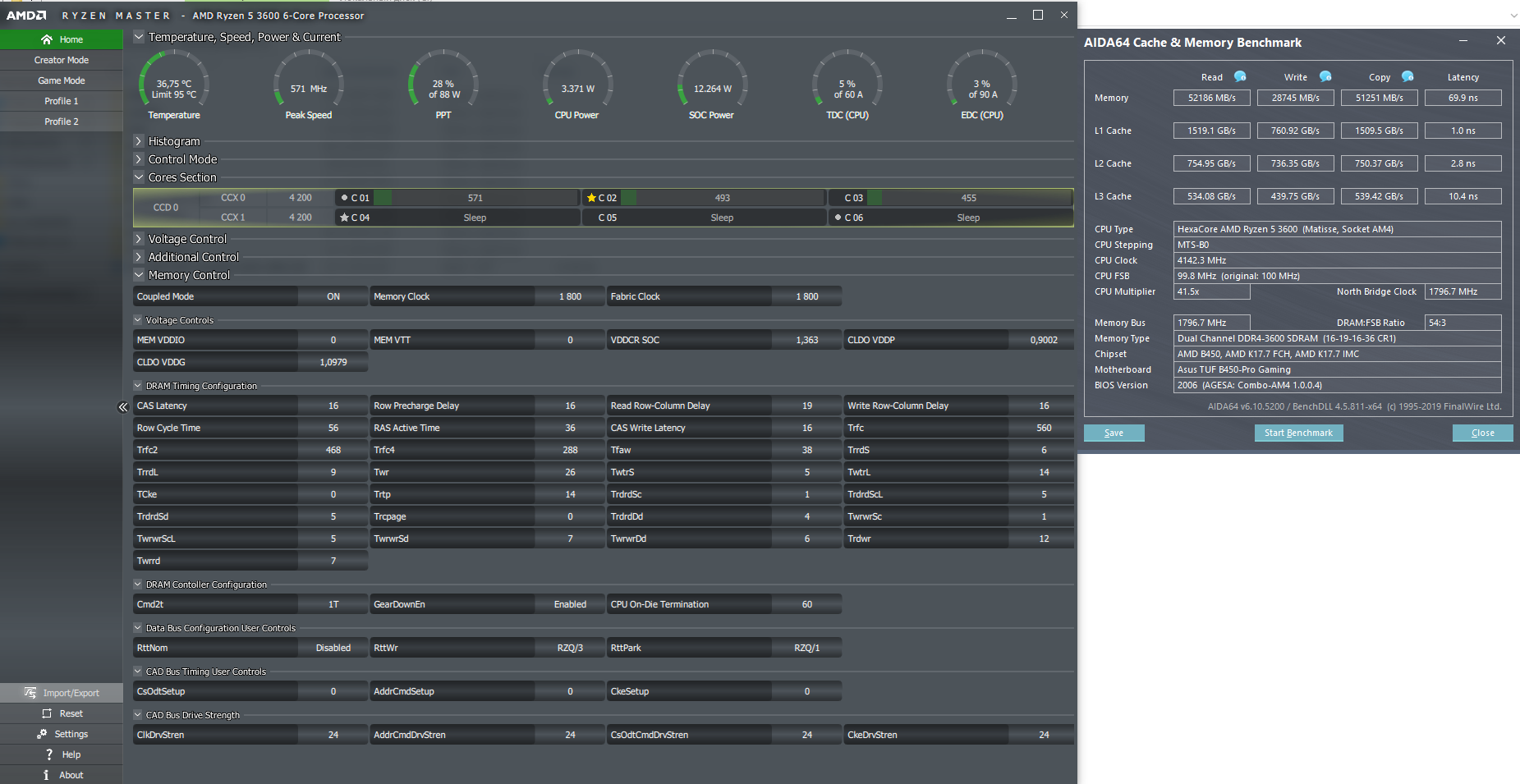Click the dot marker on core C 06

(x=838, y=218)
